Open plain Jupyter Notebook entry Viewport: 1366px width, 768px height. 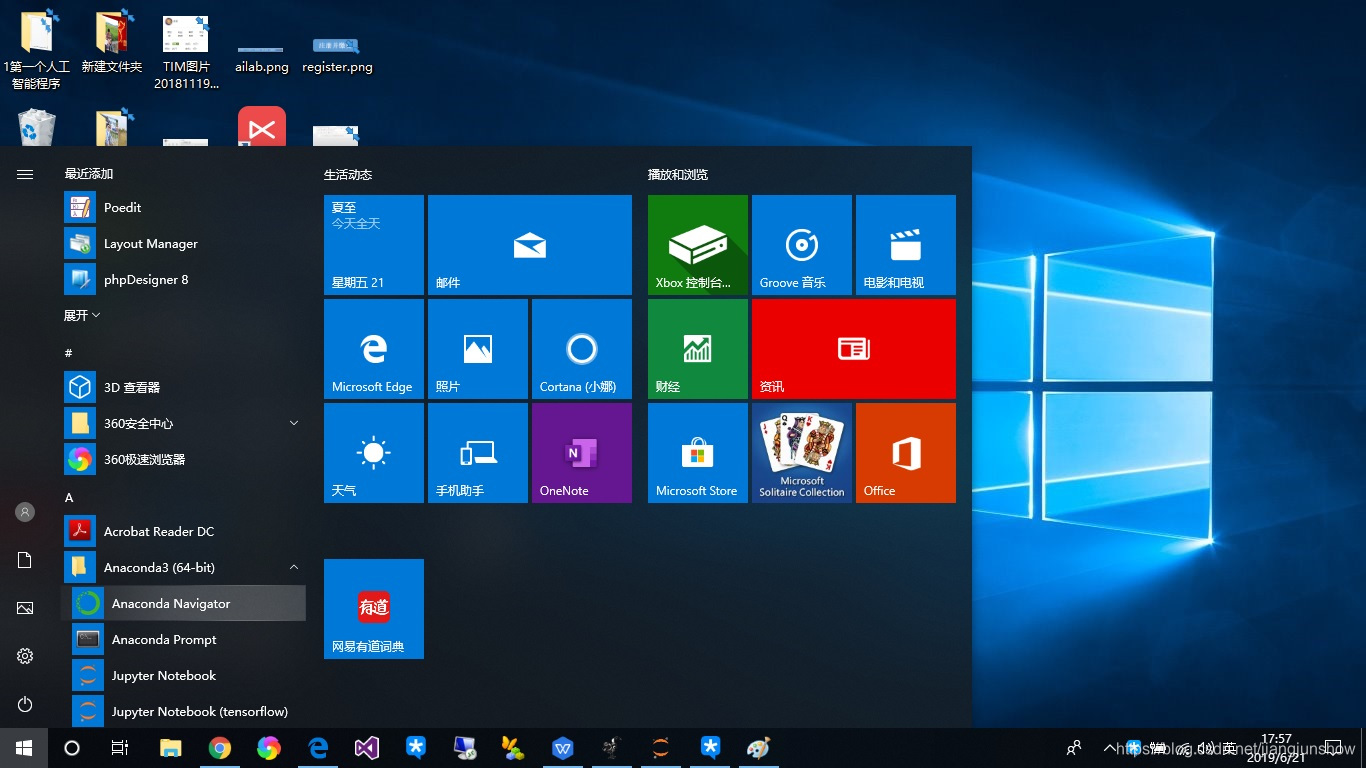click(183, 675)
